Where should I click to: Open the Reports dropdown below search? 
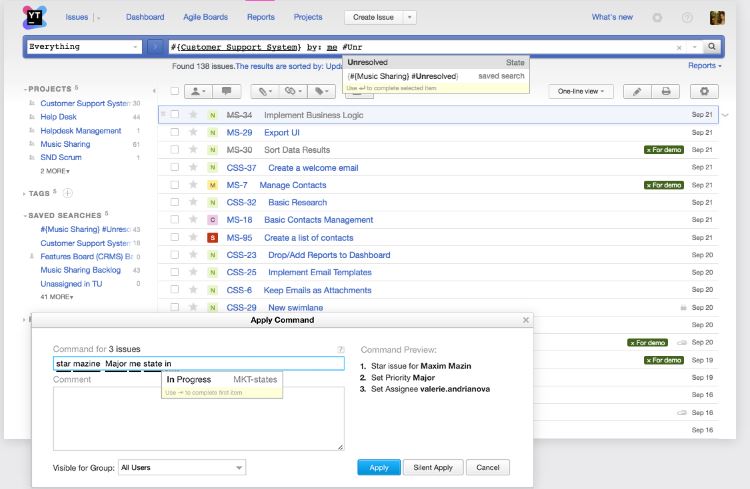(x=705, y=66)
